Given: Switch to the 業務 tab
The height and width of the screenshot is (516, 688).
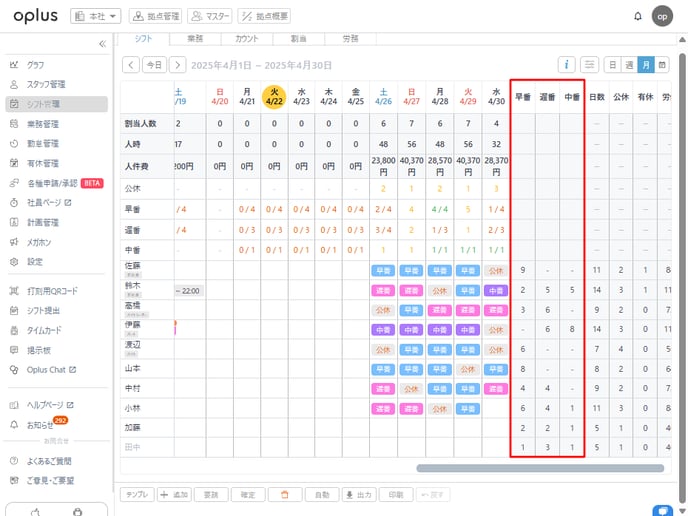Looking at the screenshot, I should pyautogui.click(x=195, y=38).
